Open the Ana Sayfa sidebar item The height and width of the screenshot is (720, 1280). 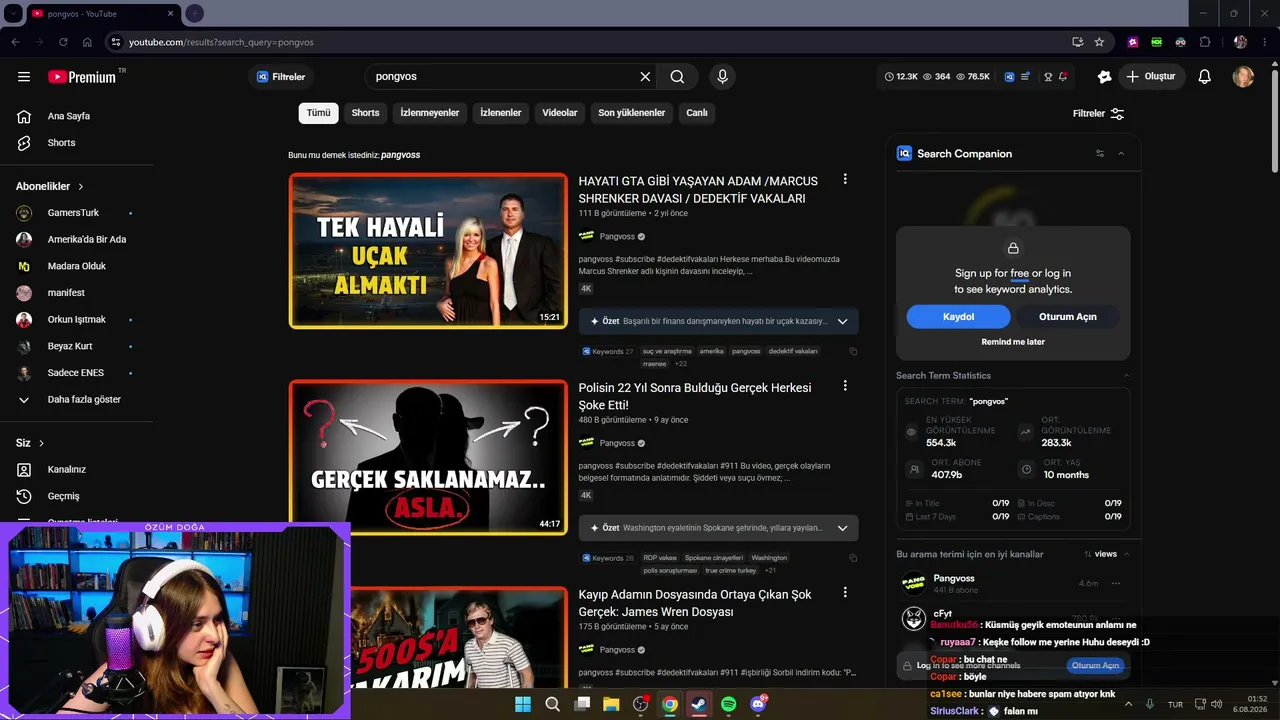tap(68, 116)
